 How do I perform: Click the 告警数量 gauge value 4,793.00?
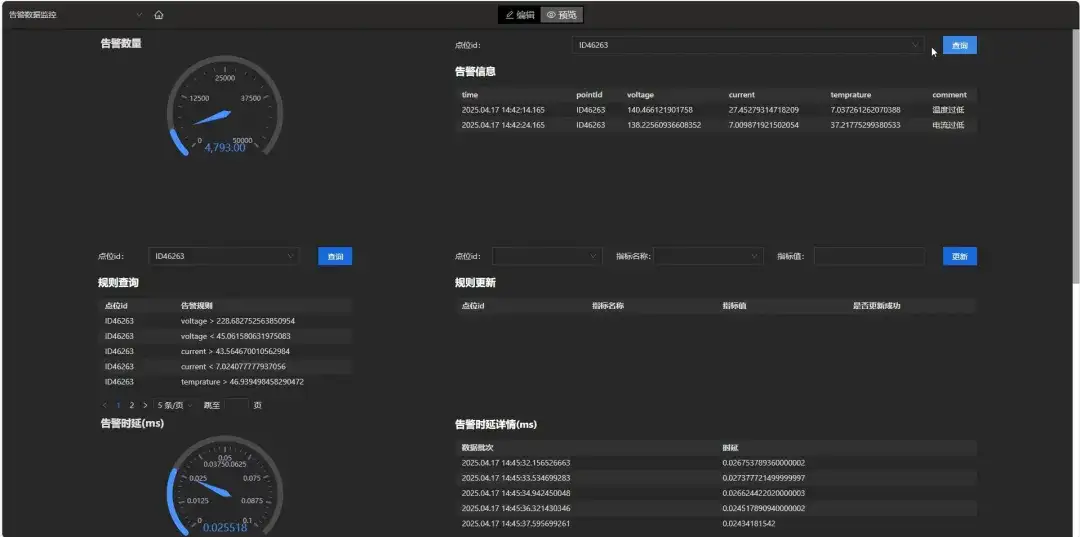click(225, 147)
